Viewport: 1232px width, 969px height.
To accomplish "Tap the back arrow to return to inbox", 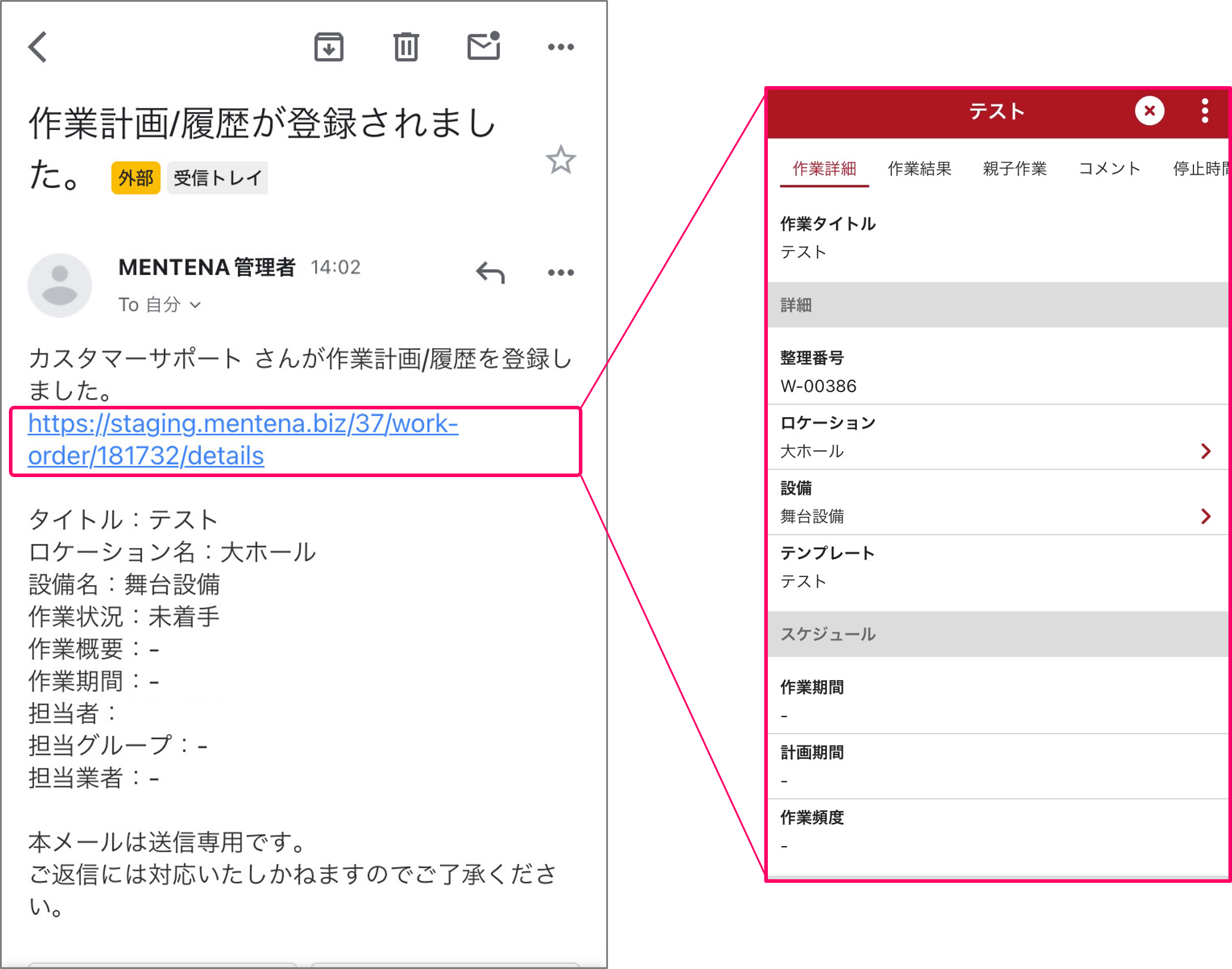I will [x=37, y=47].
